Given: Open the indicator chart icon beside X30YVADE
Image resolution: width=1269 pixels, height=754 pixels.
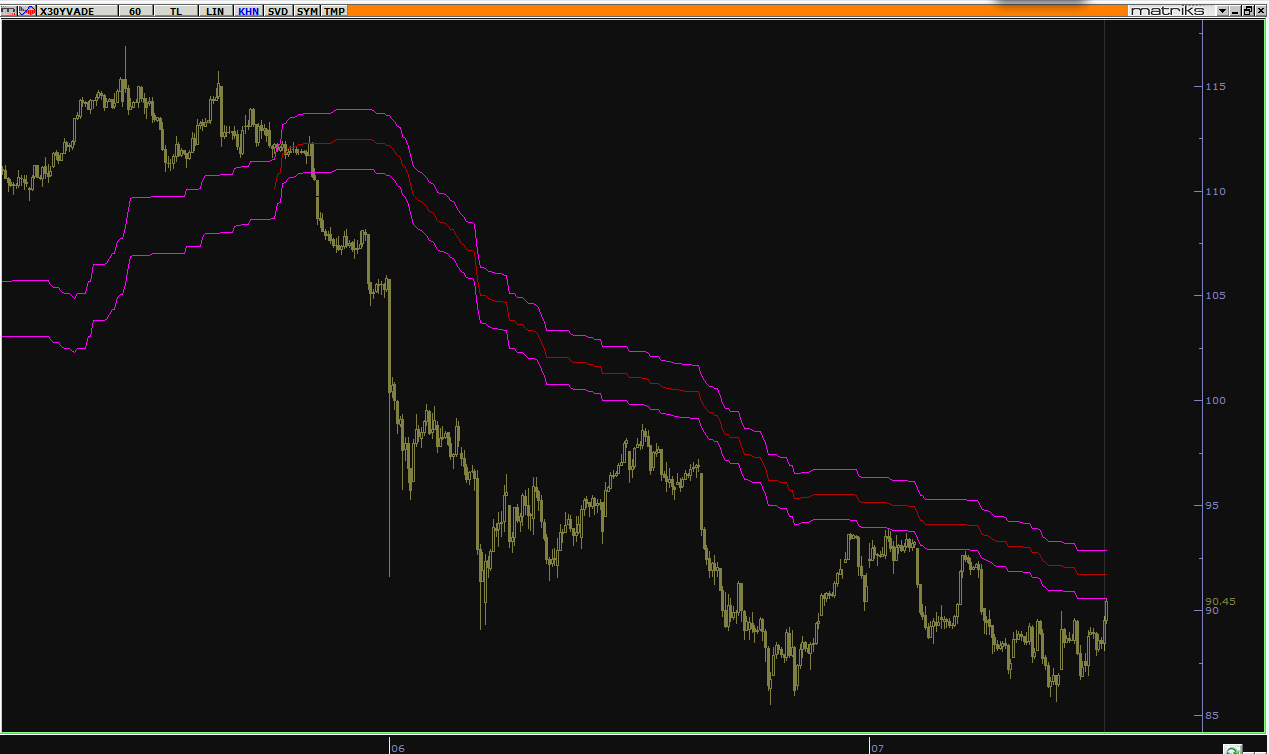Looking at the screenshot, I should pos(27,11).
